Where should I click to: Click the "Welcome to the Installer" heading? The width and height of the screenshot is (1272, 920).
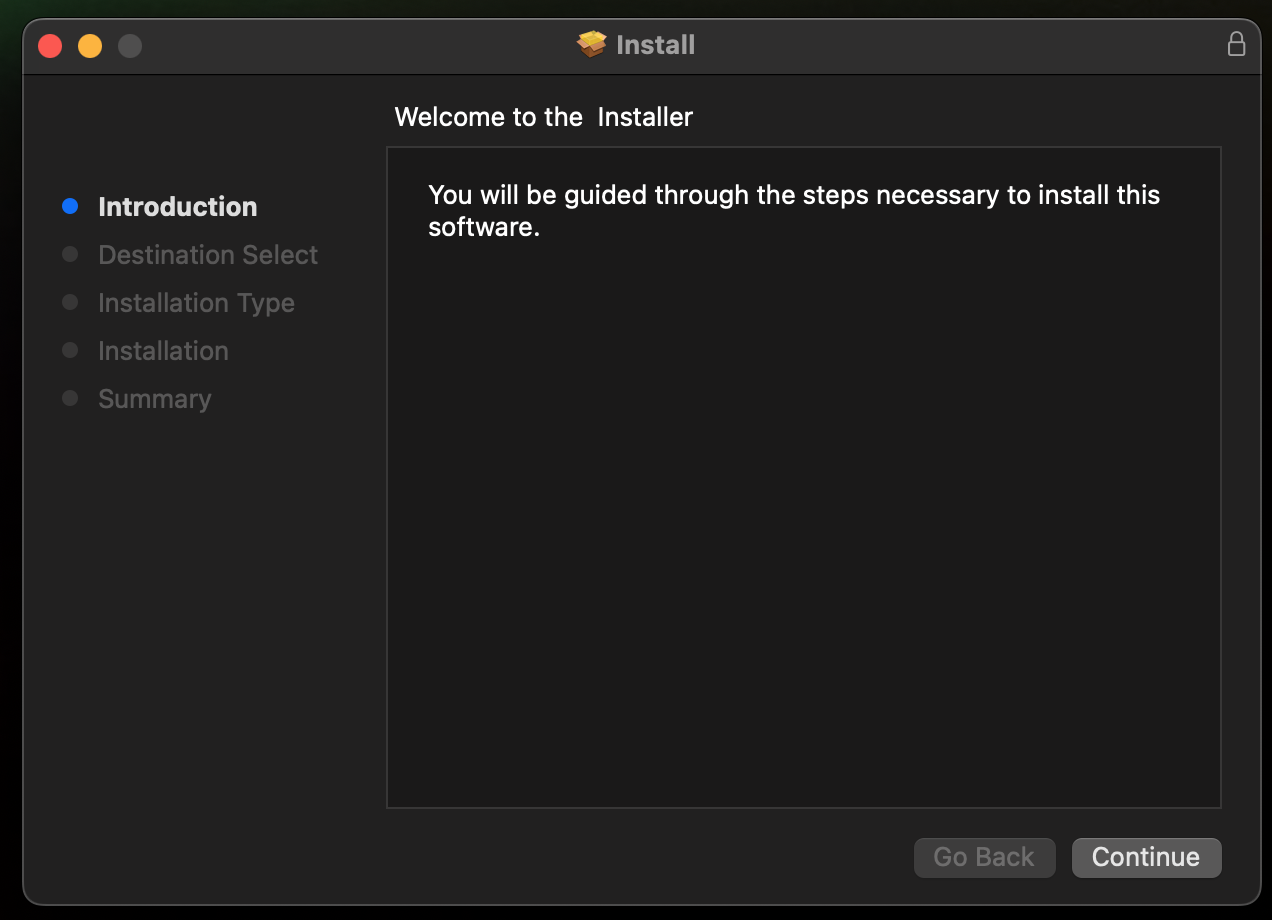coord(543,117)
